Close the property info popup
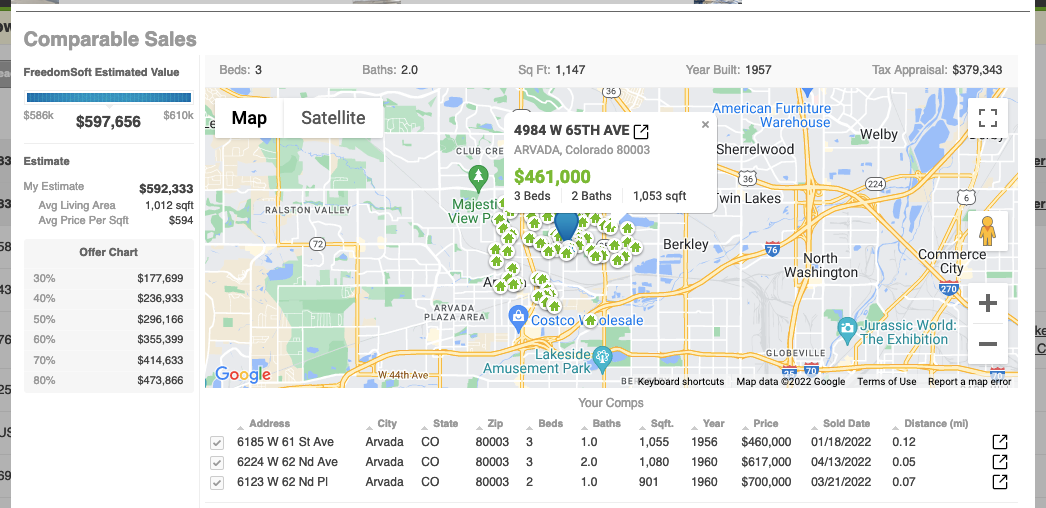Screen dimensions: 1046x508 coord(705,125)
